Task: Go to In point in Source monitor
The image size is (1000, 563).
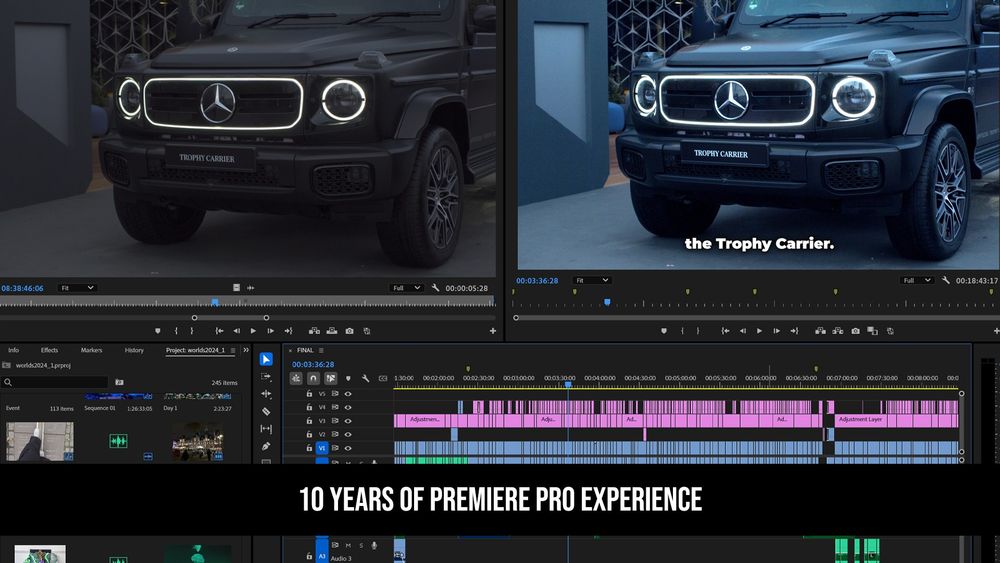Action: [x=219, y=331]
